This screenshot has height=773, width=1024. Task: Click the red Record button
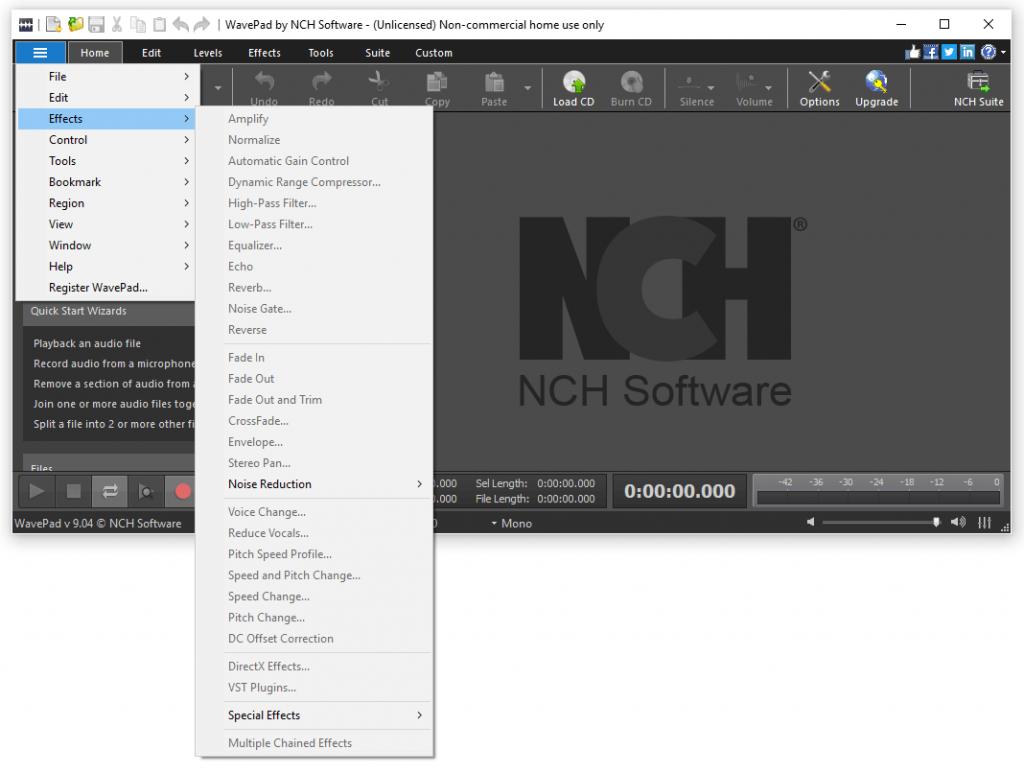pyautogui.click(x=182, y=491)
